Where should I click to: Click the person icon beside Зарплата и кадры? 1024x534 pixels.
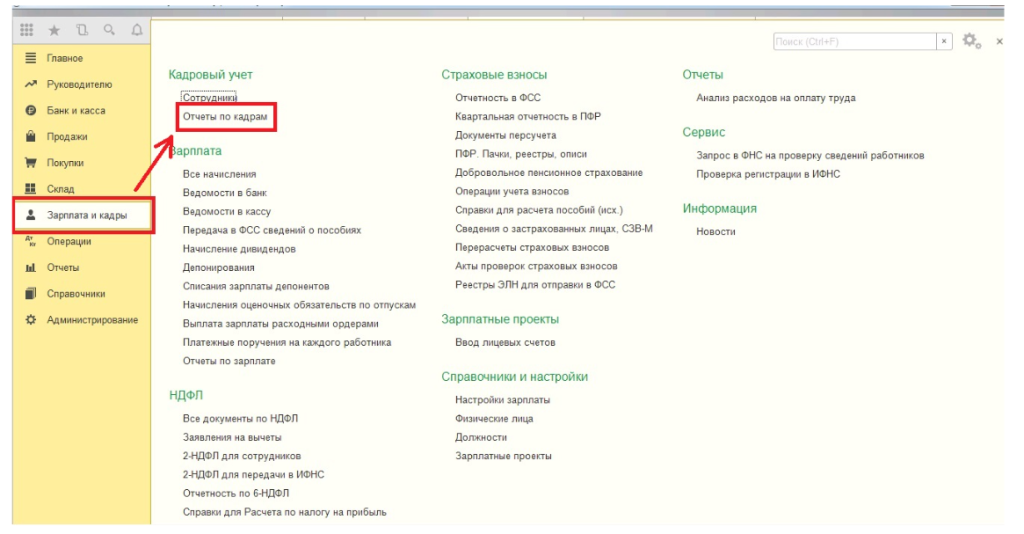[31, 215]
